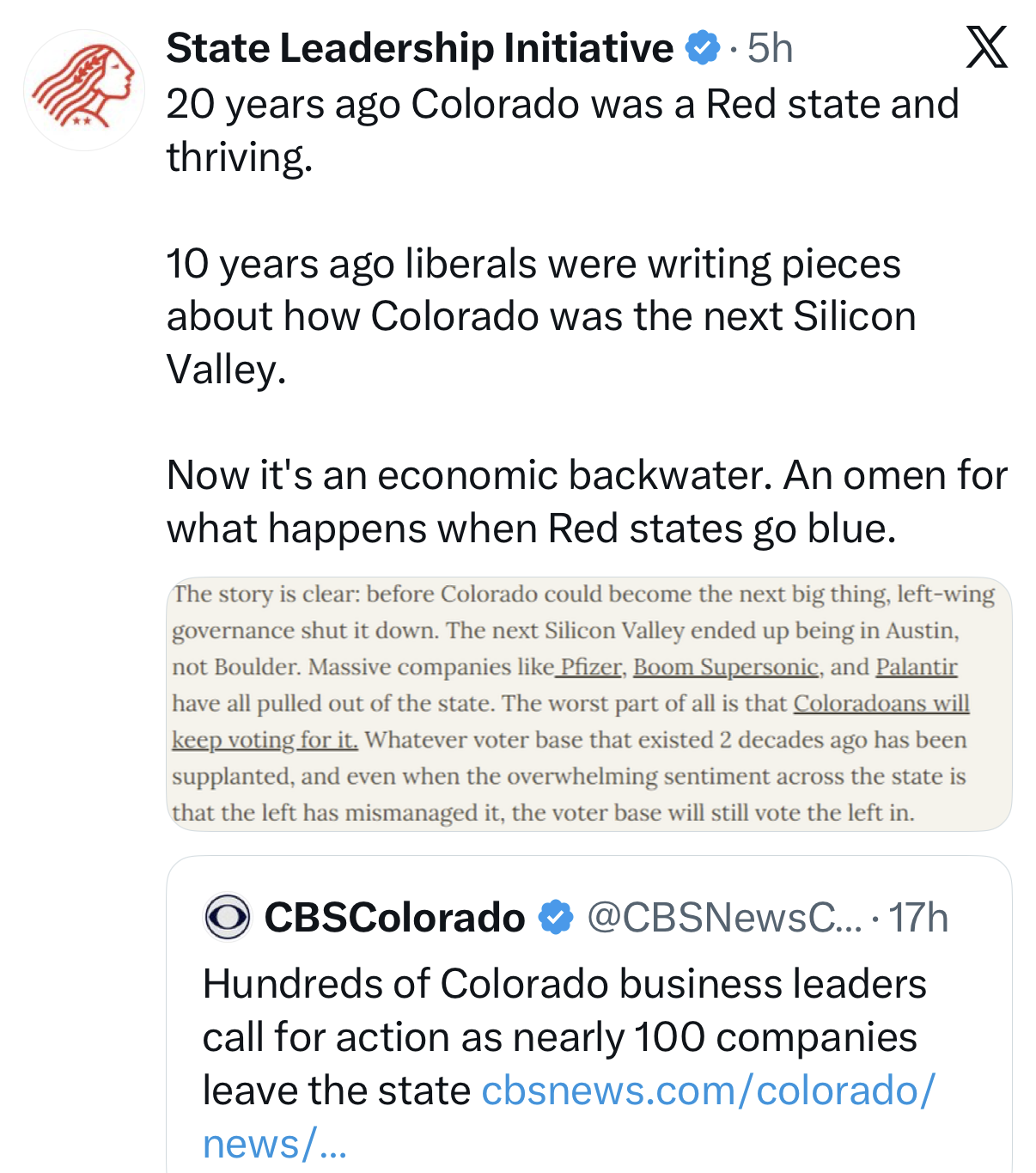This screenshot has width=1036, height=1173.
Task: Click the "20 years ago Colorado" paragraph
Action: [562, 130]
